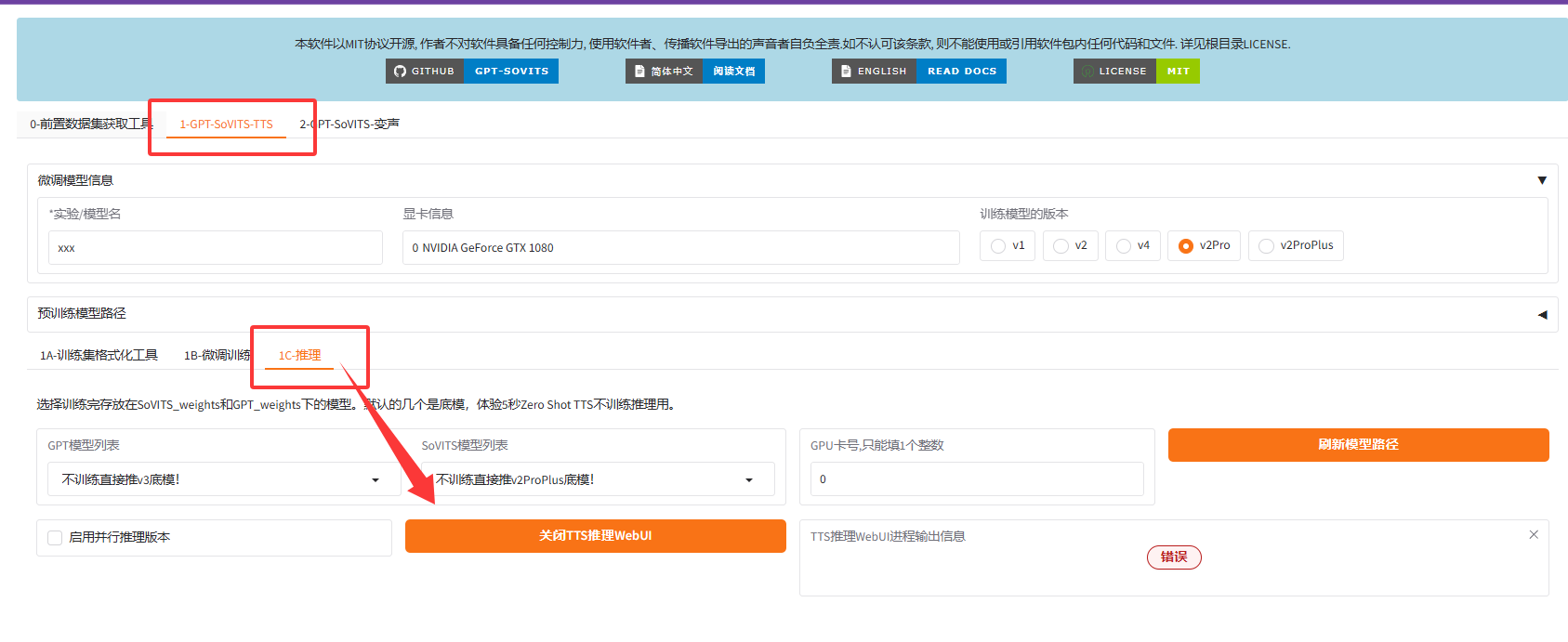
Task: Close the TTS推理WebUI output error panel
Action: (x=1534, y=534)
